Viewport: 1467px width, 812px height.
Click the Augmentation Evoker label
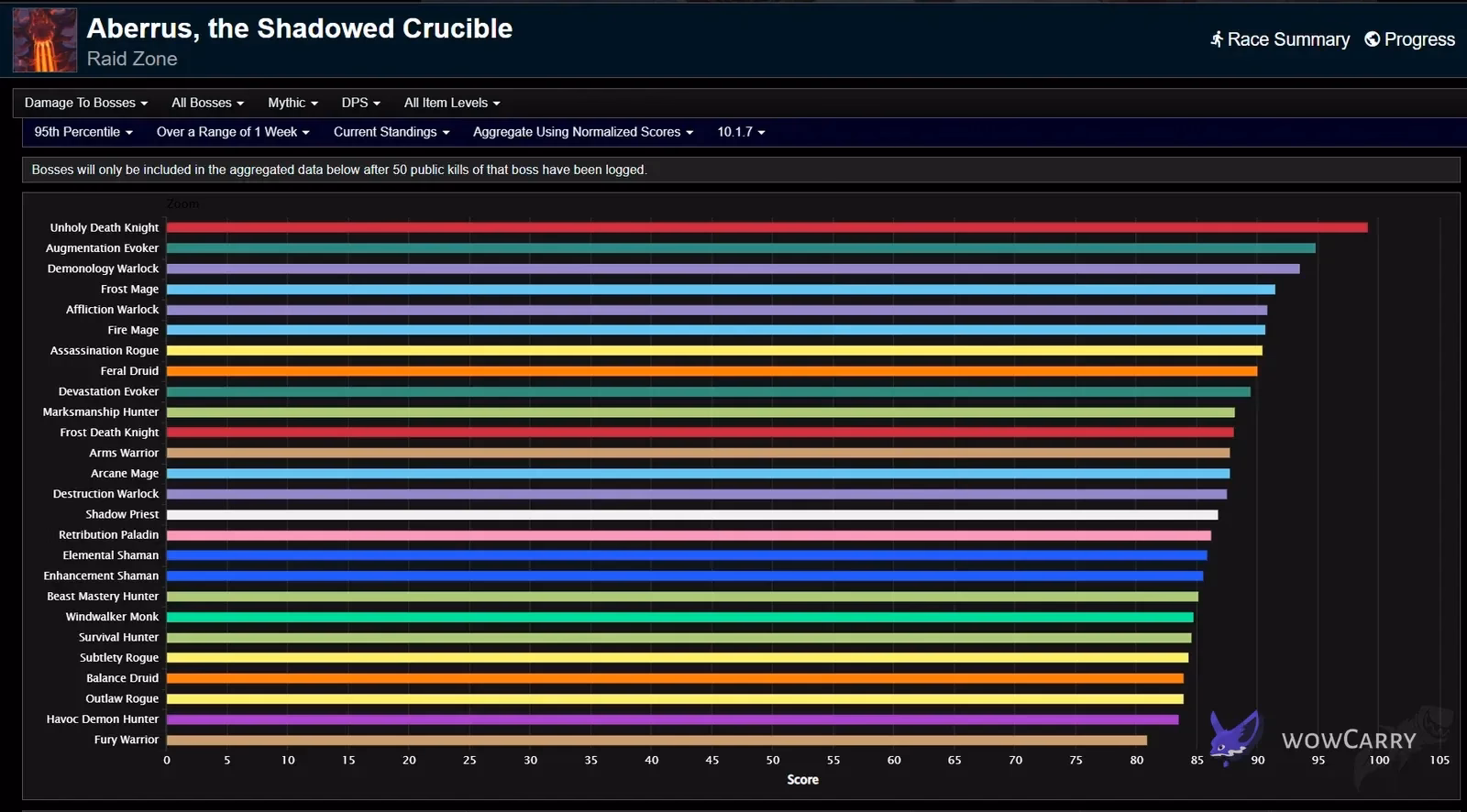click(x=102, y=248)
